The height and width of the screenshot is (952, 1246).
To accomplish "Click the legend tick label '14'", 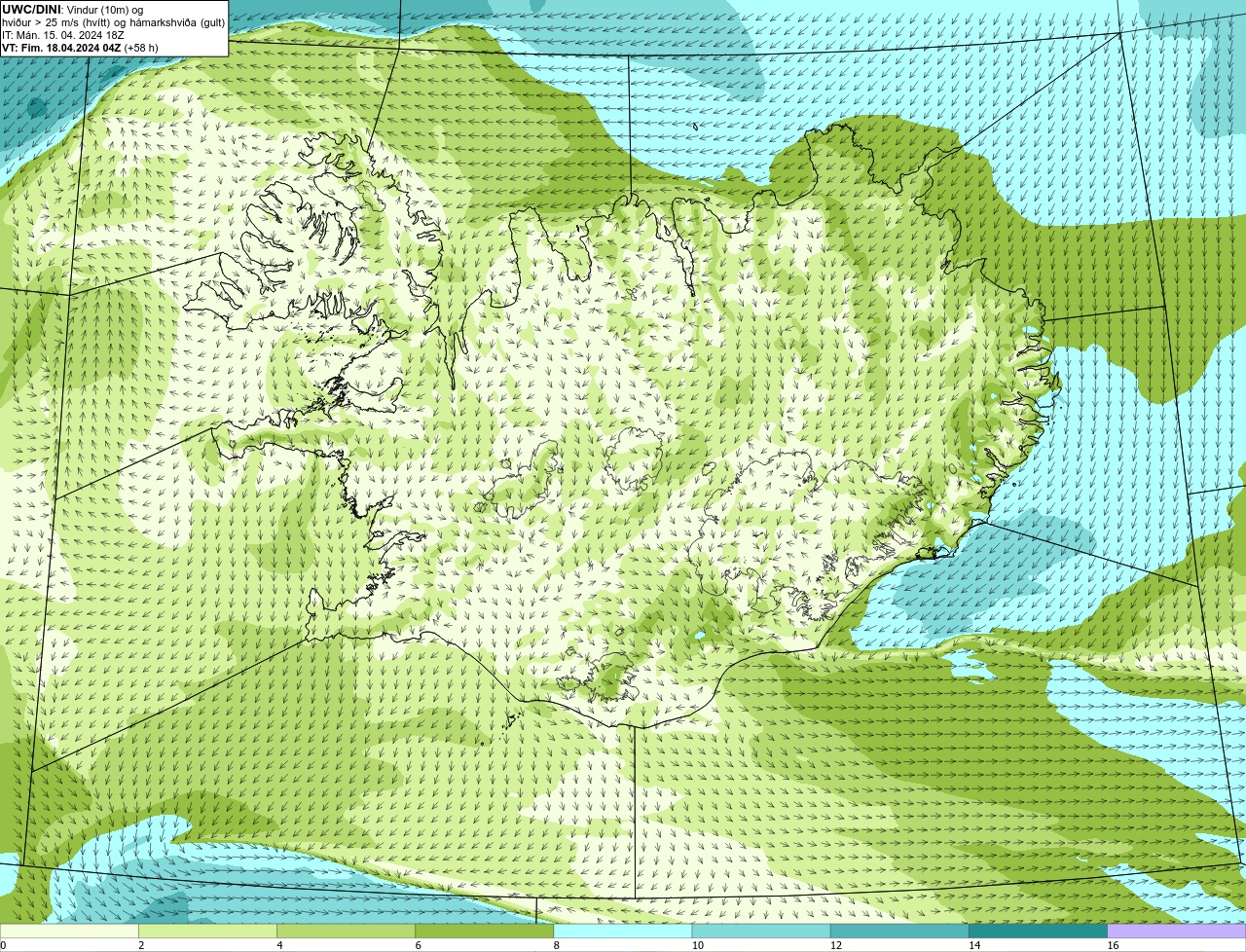I will click(974, 945).
